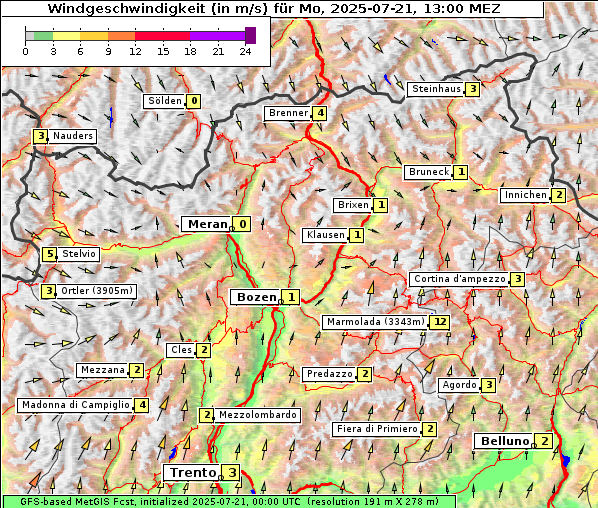Click the Cortina d'ampezzo label
The image size is (598, 508).
[460, 279]
